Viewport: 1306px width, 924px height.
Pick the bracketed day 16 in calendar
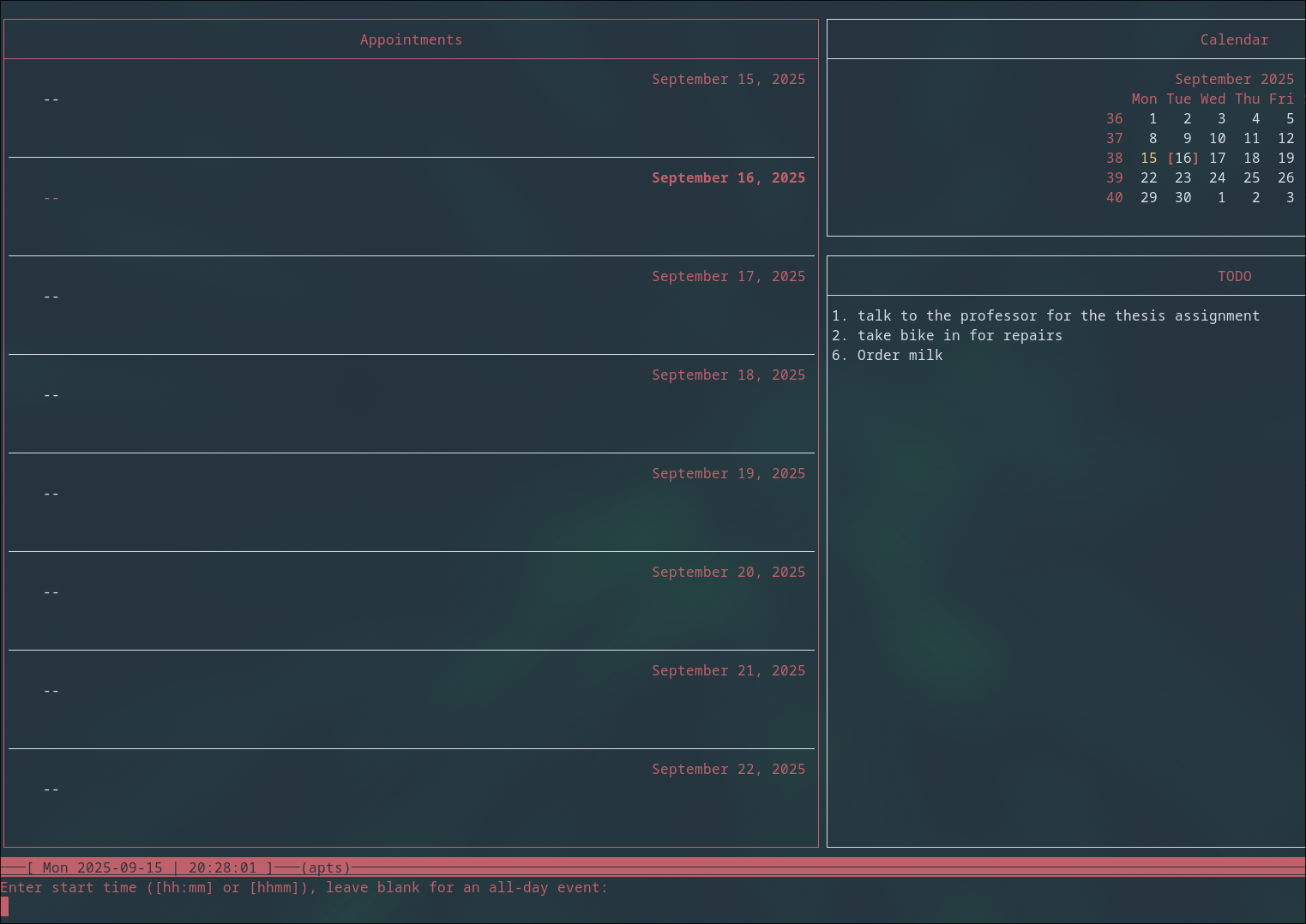pyautogui.click(x=1183, y=158)
